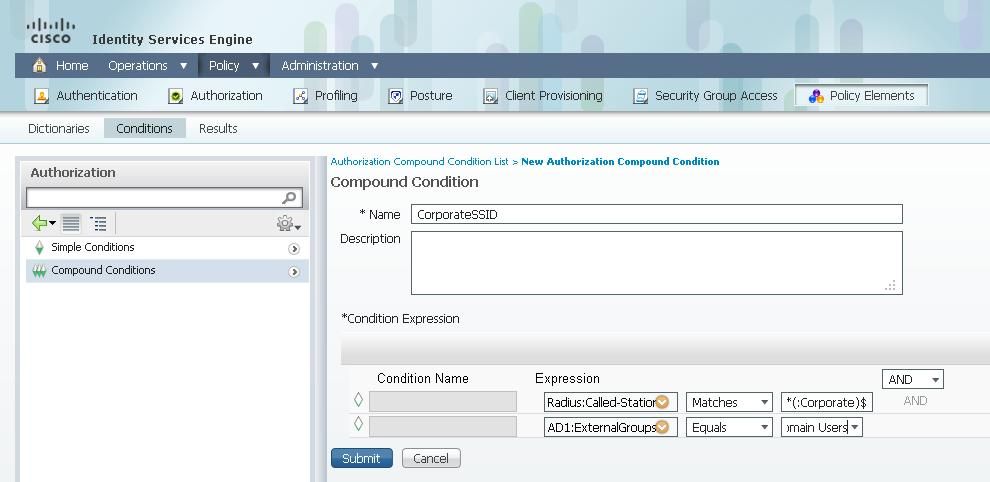Image resolution: width=990 pixels, height=482 pixels.
Task: Click the Authentication tab icon
Action: [x=42, y=96]
